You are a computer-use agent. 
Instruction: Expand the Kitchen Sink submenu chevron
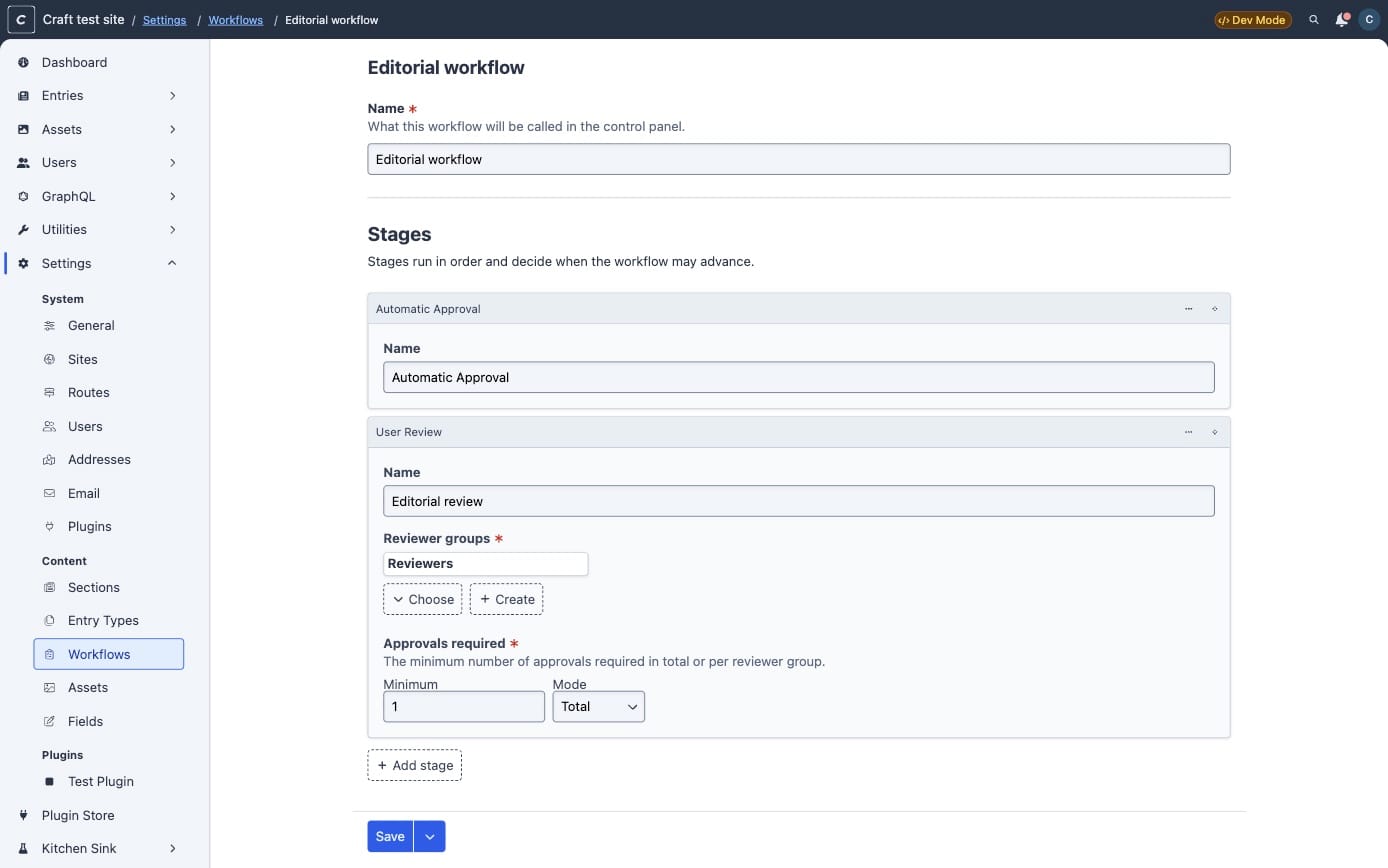(173, 849)
